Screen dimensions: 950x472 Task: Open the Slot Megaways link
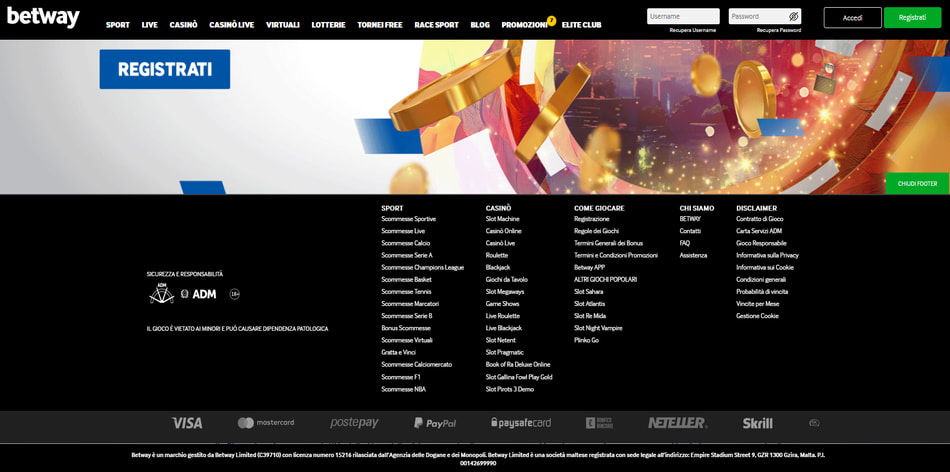pyautogui.click(x=505, y=291)
